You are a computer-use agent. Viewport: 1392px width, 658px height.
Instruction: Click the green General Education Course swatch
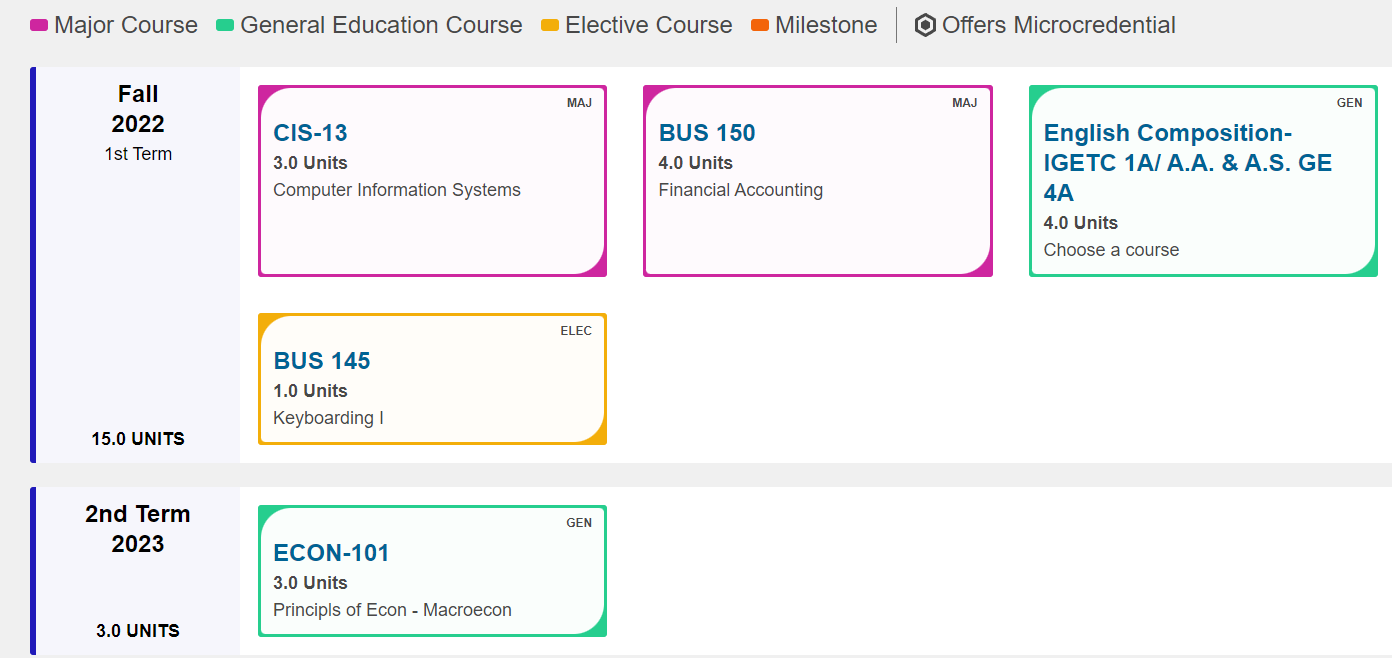[225, 25]
